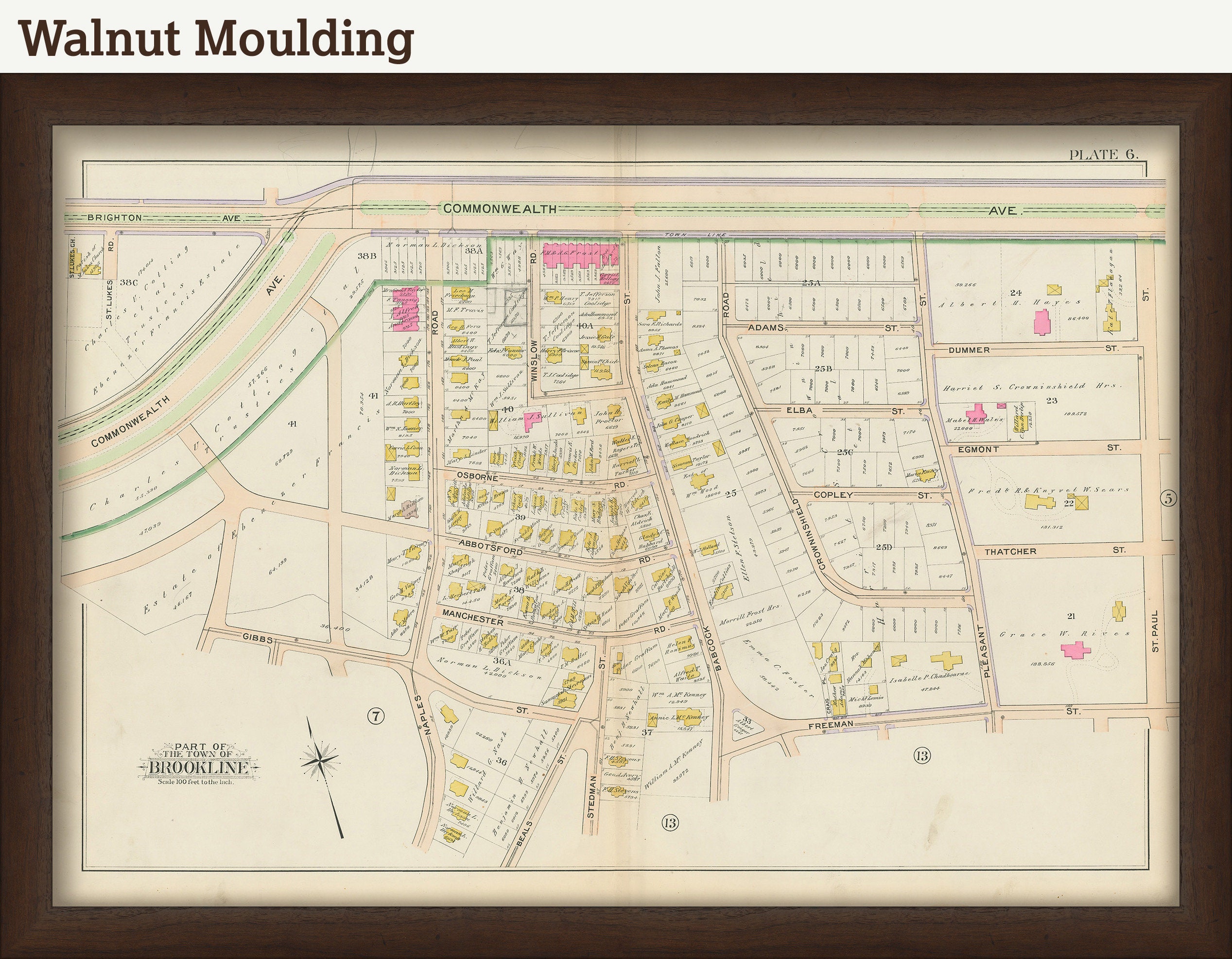Click the "Annie L. McKenney" parcel name
Image resolution: width=1232 pixels, height=959 pixels.
[x=678, y=717]
